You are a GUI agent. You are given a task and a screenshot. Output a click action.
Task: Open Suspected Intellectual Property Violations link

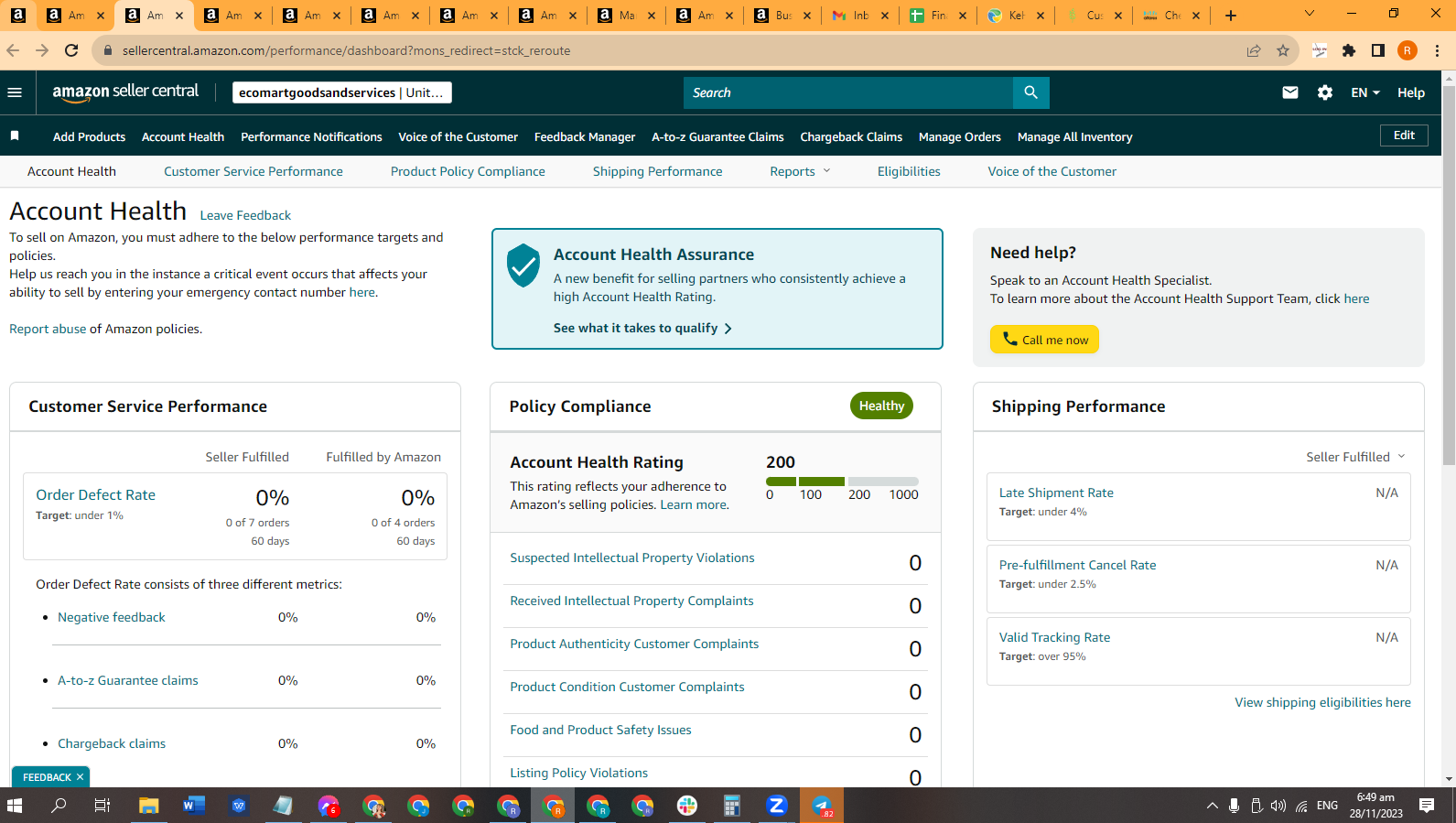pyautogui.click(x=632, y=558)
